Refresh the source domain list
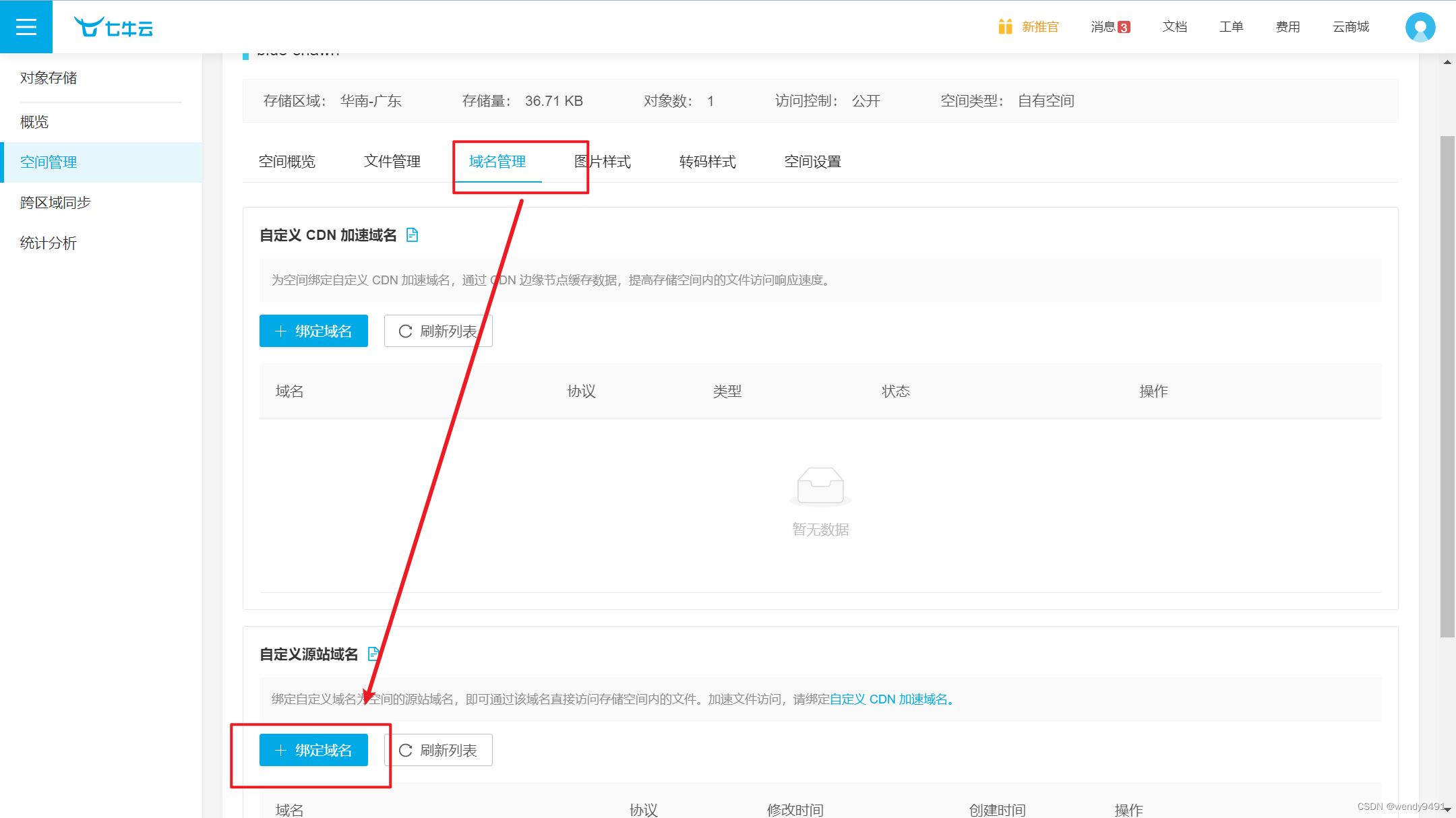This screenshot has width=1456, height=818. (438, 750)
